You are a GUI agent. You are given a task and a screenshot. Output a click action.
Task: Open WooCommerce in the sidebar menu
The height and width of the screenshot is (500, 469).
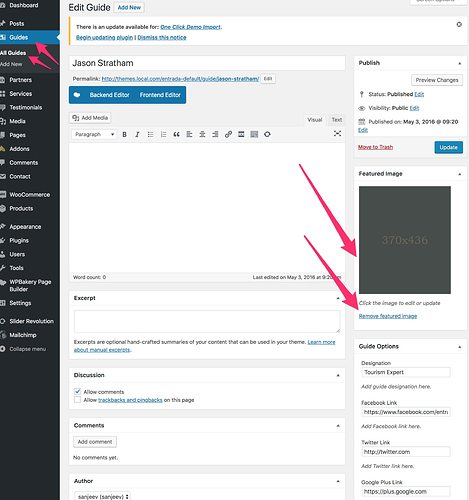30,195
